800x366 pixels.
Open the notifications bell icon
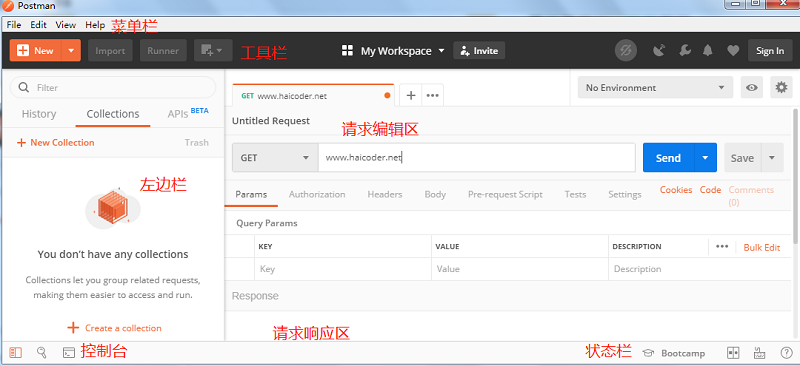[x=708, y=51]
